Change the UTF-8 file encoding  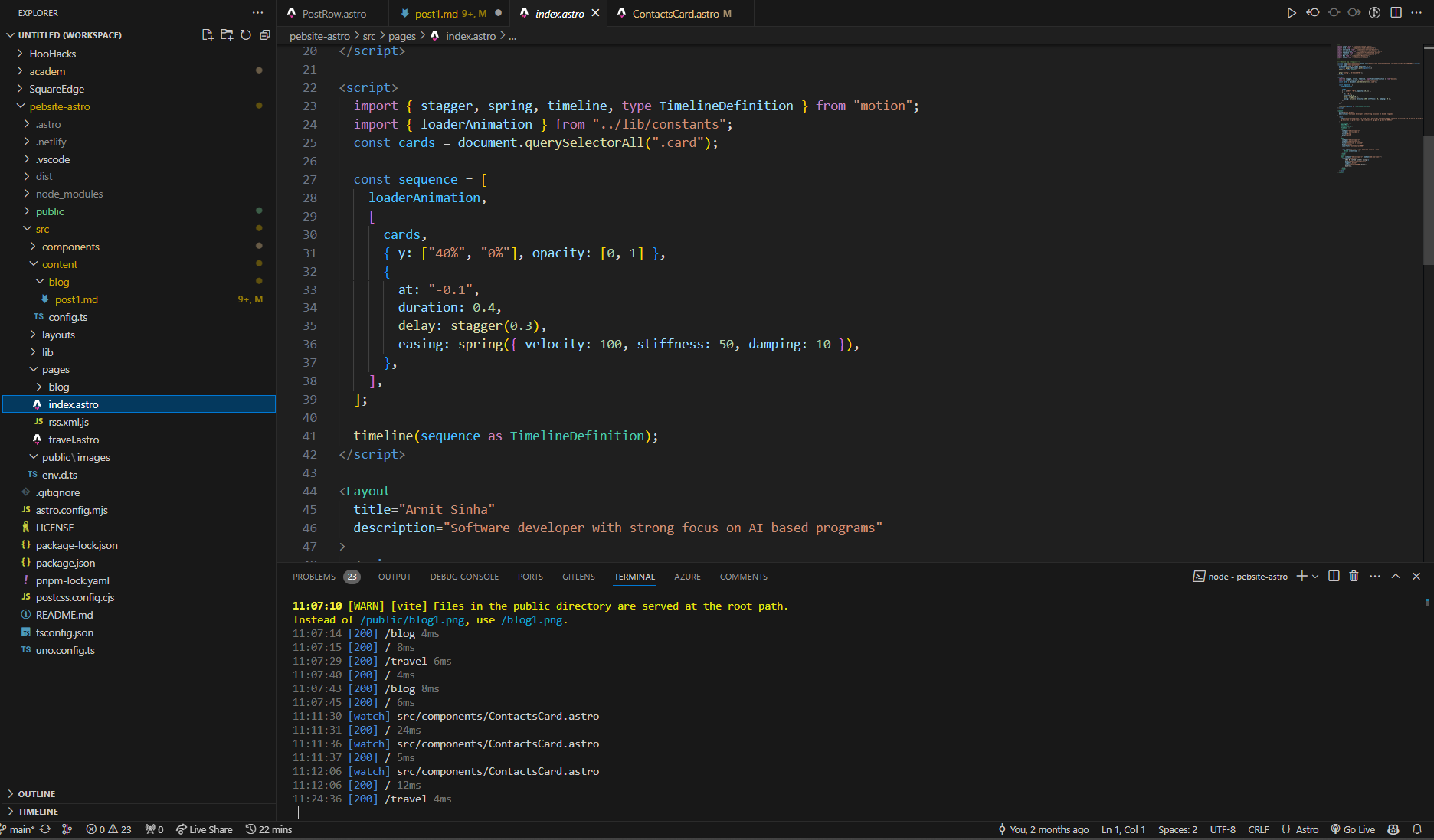coord(1223,829)
